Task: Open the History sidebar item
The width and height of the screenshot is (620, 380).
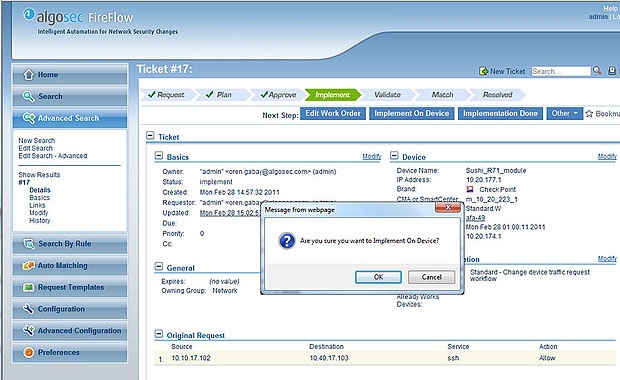Action: click(40, 220)
